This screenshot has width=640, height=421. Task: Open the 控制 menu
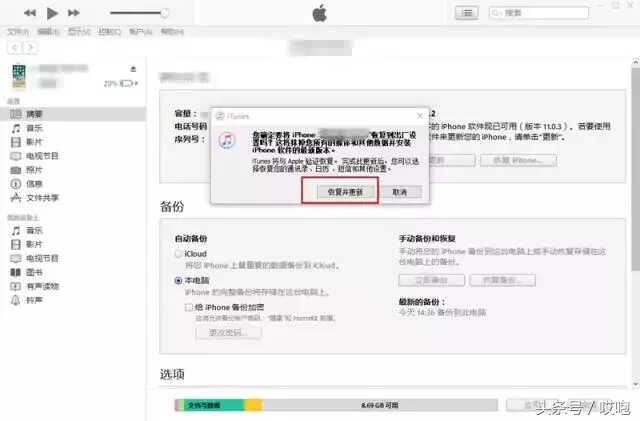(109, 31)
